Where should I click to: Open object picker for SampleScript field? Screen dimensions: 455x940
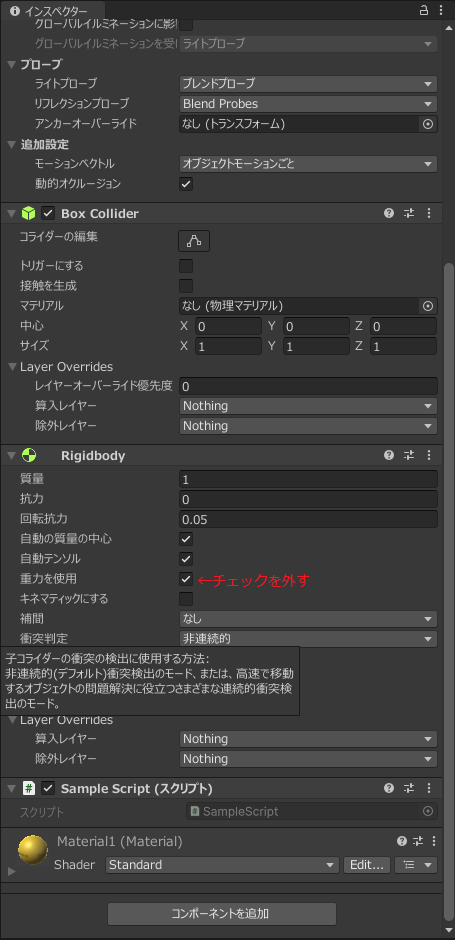click(428, 811)
